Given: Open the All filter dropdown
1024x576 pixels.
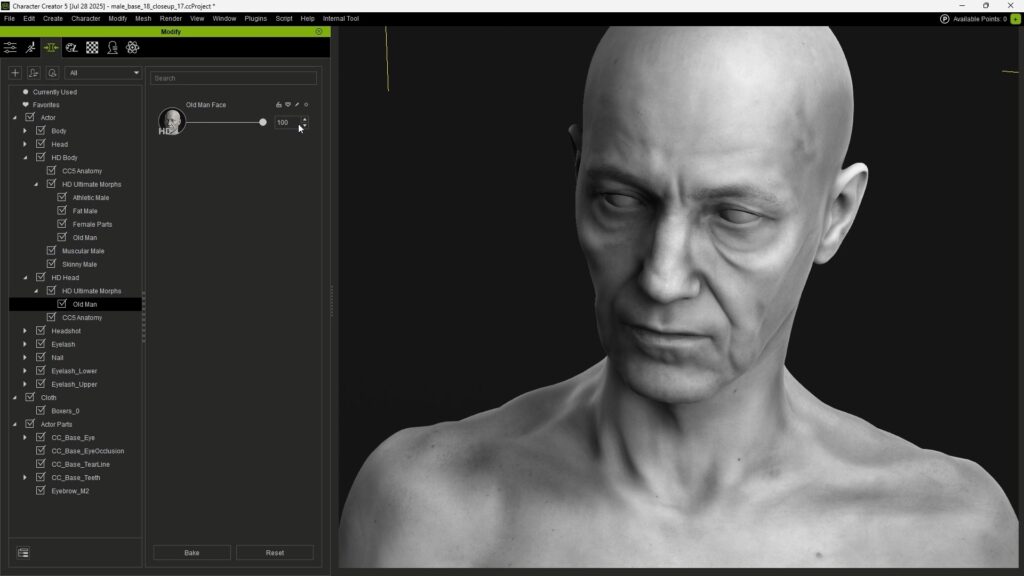Looking at the screenshot, I should [x=104, y=73].
